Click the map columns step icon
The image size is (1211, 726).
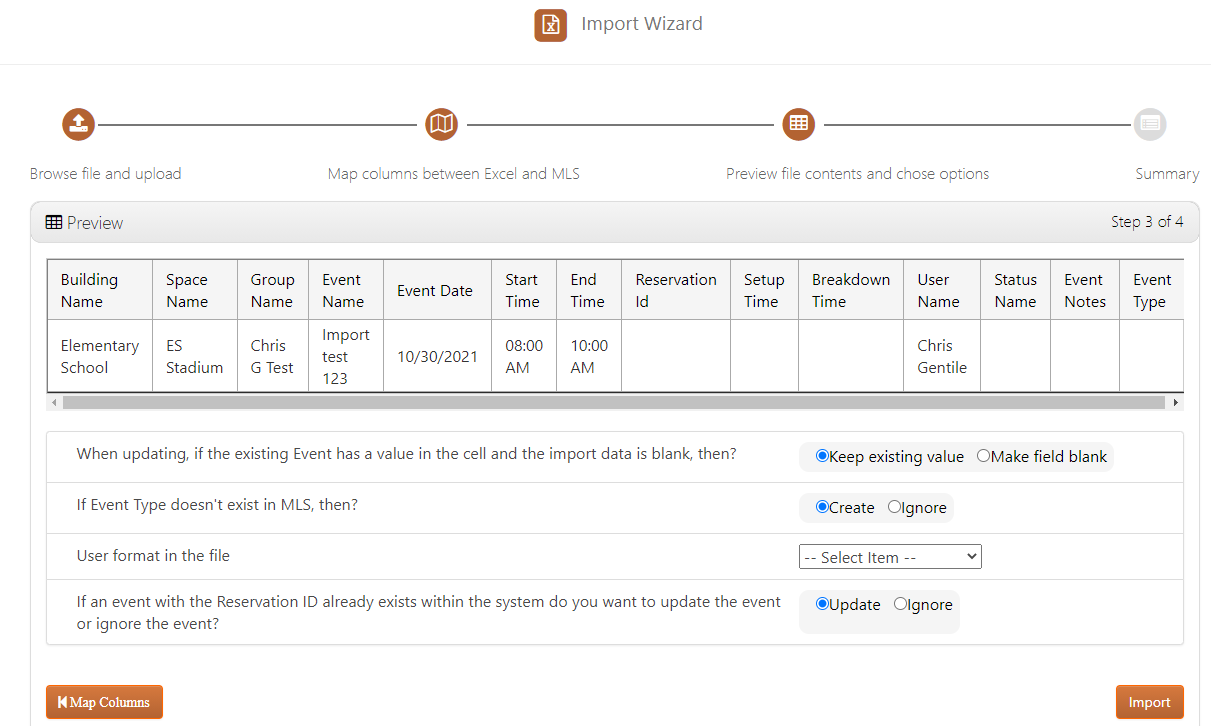pos(442,125)
